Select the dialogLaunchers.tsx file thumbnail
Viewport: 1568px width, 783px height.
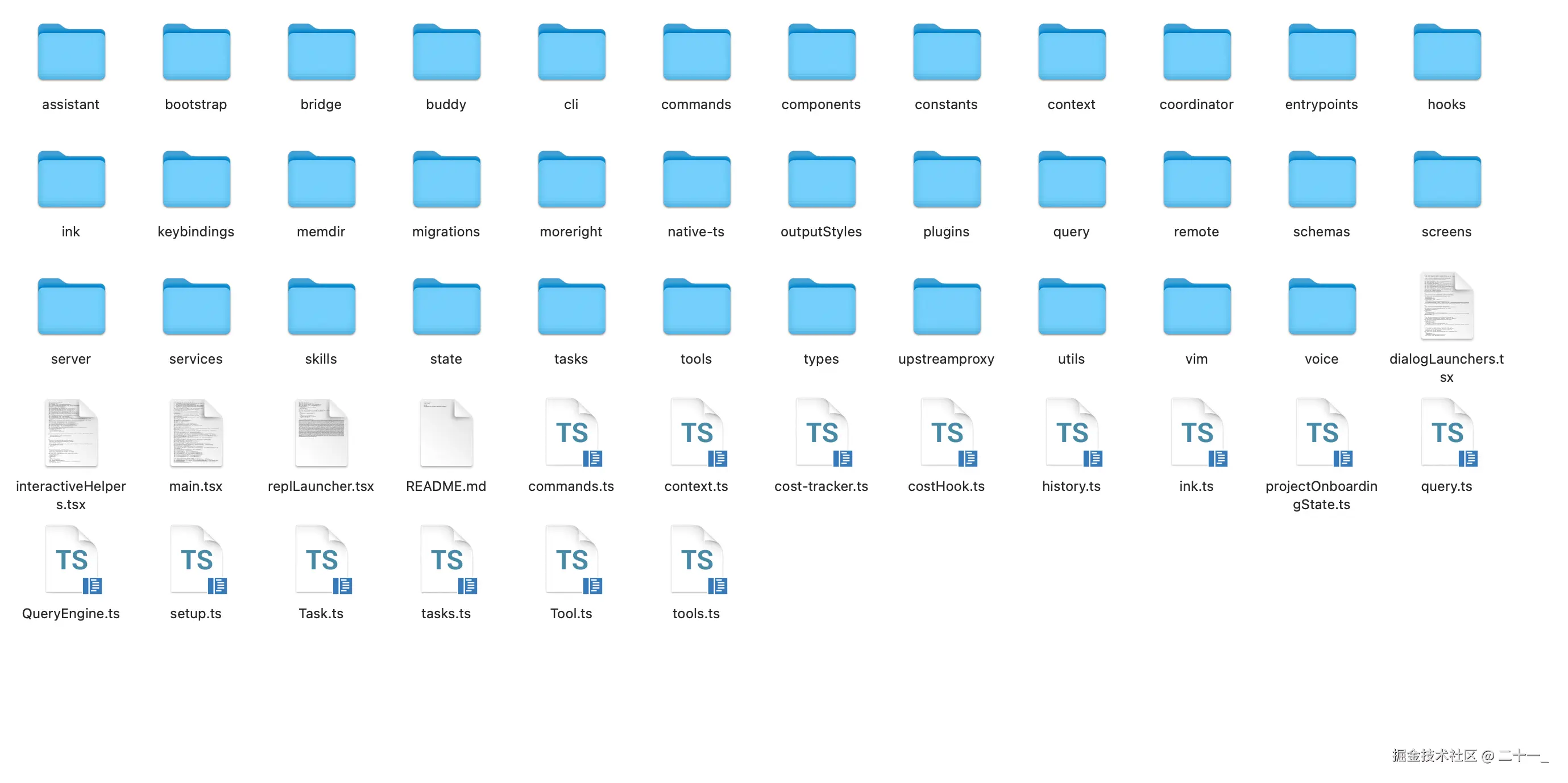(1446, 306)
